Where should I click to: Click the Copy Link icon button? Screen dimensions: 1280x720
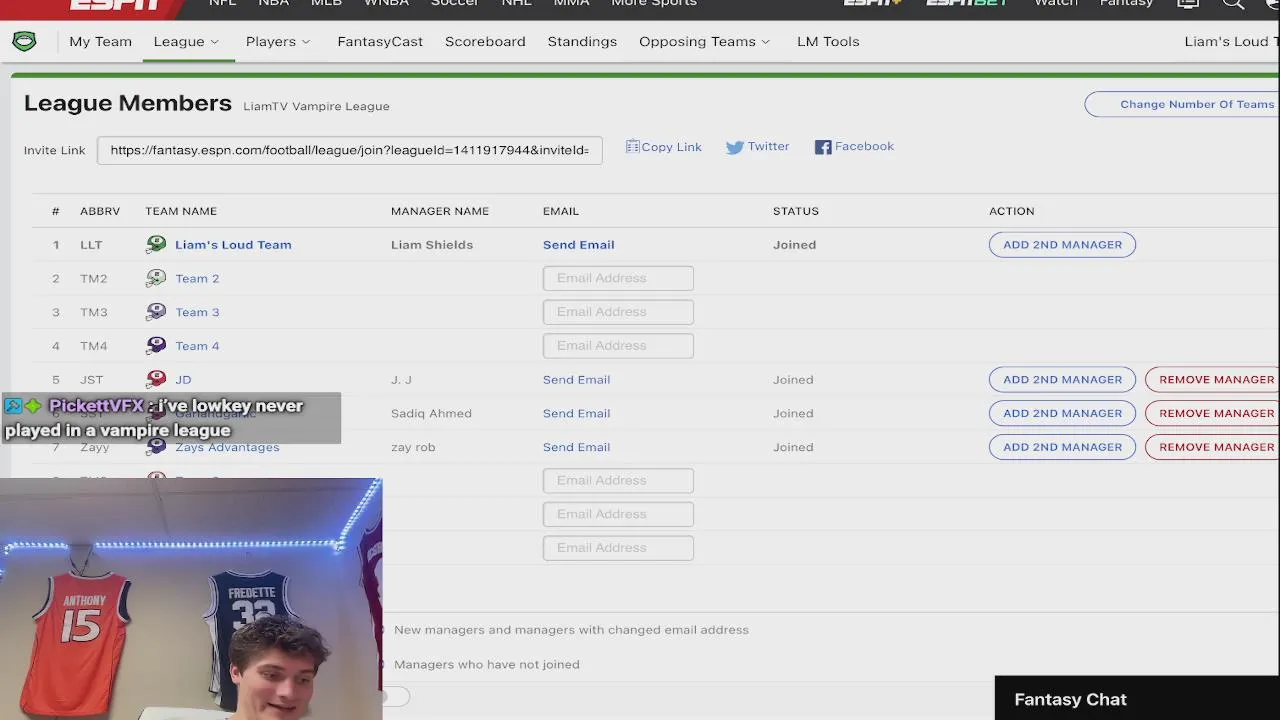tap(632, 147)
